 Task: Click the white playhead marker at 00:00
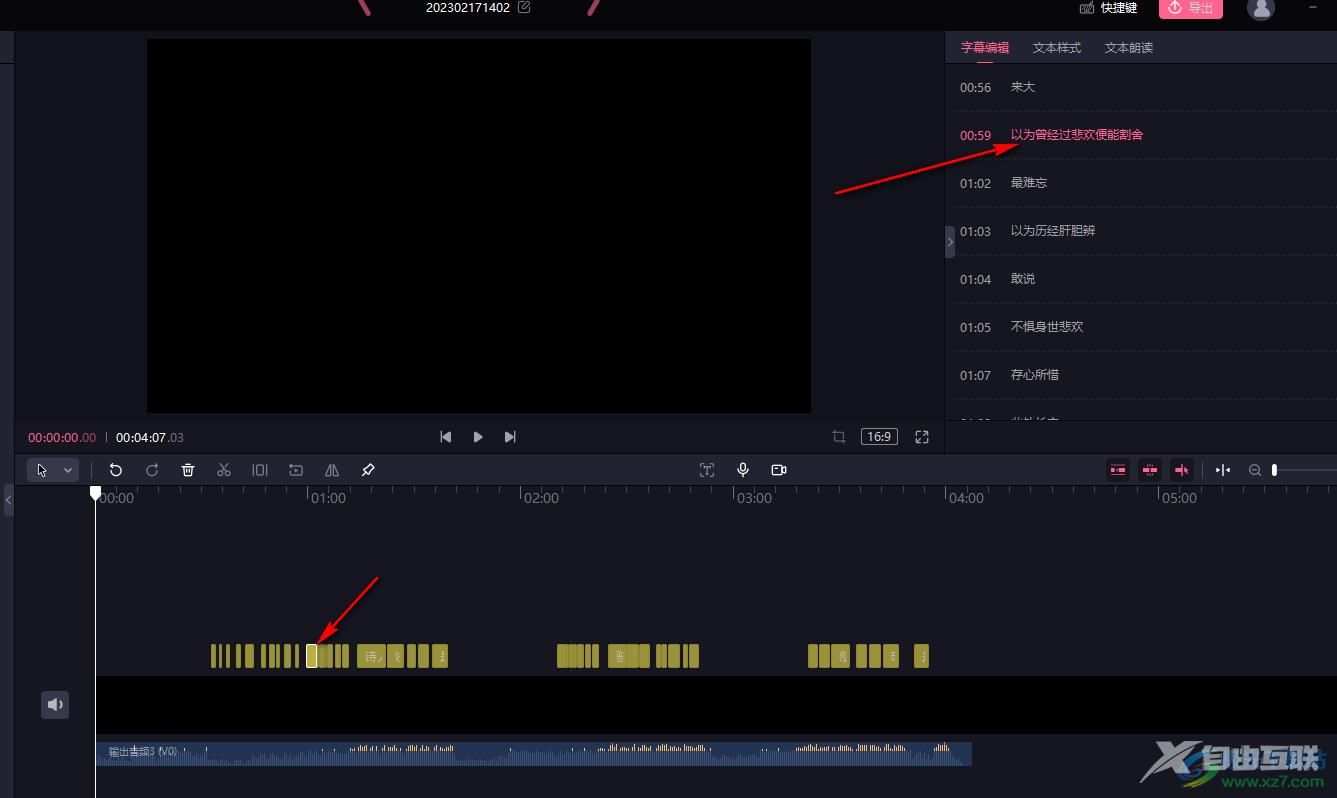tap(95, 493)
